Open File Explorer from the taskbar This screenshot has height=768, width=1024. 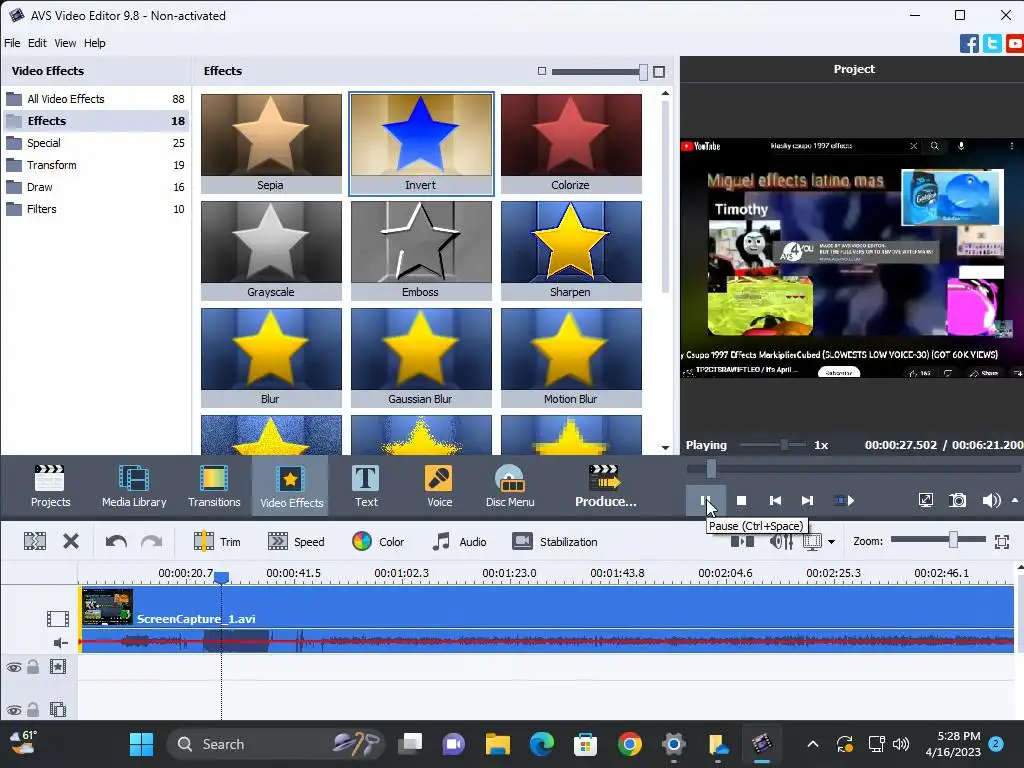click(497, 744)
